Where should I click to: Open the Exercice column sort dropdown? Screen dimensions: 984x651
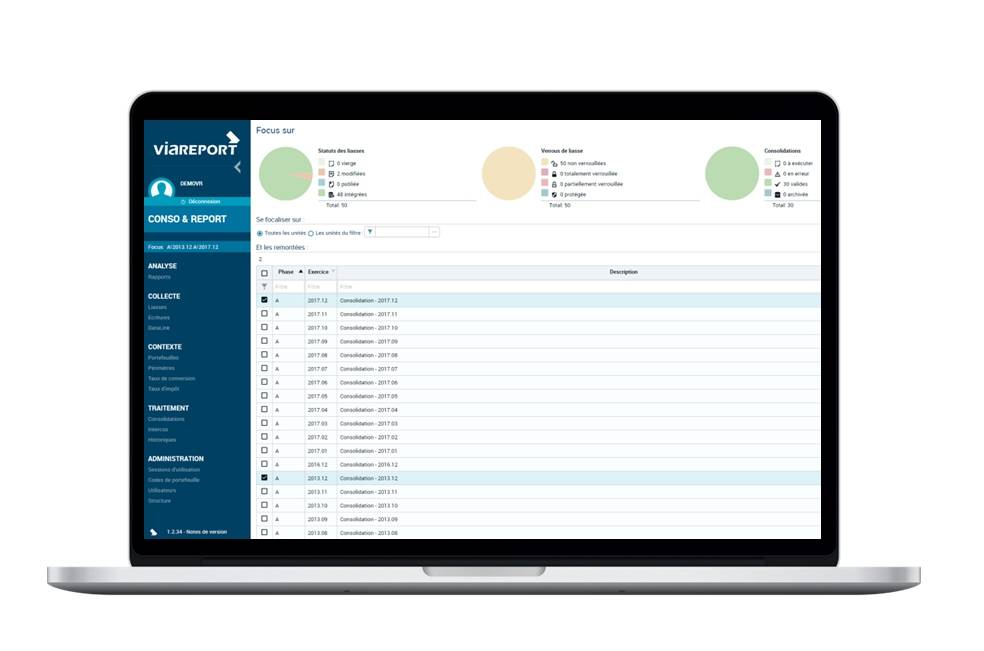(333, 272)
